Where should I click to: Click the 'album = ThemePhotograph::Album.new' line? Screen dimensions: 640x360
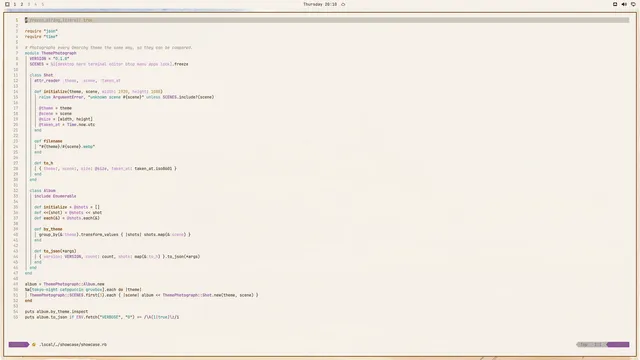tap(64, 284)
